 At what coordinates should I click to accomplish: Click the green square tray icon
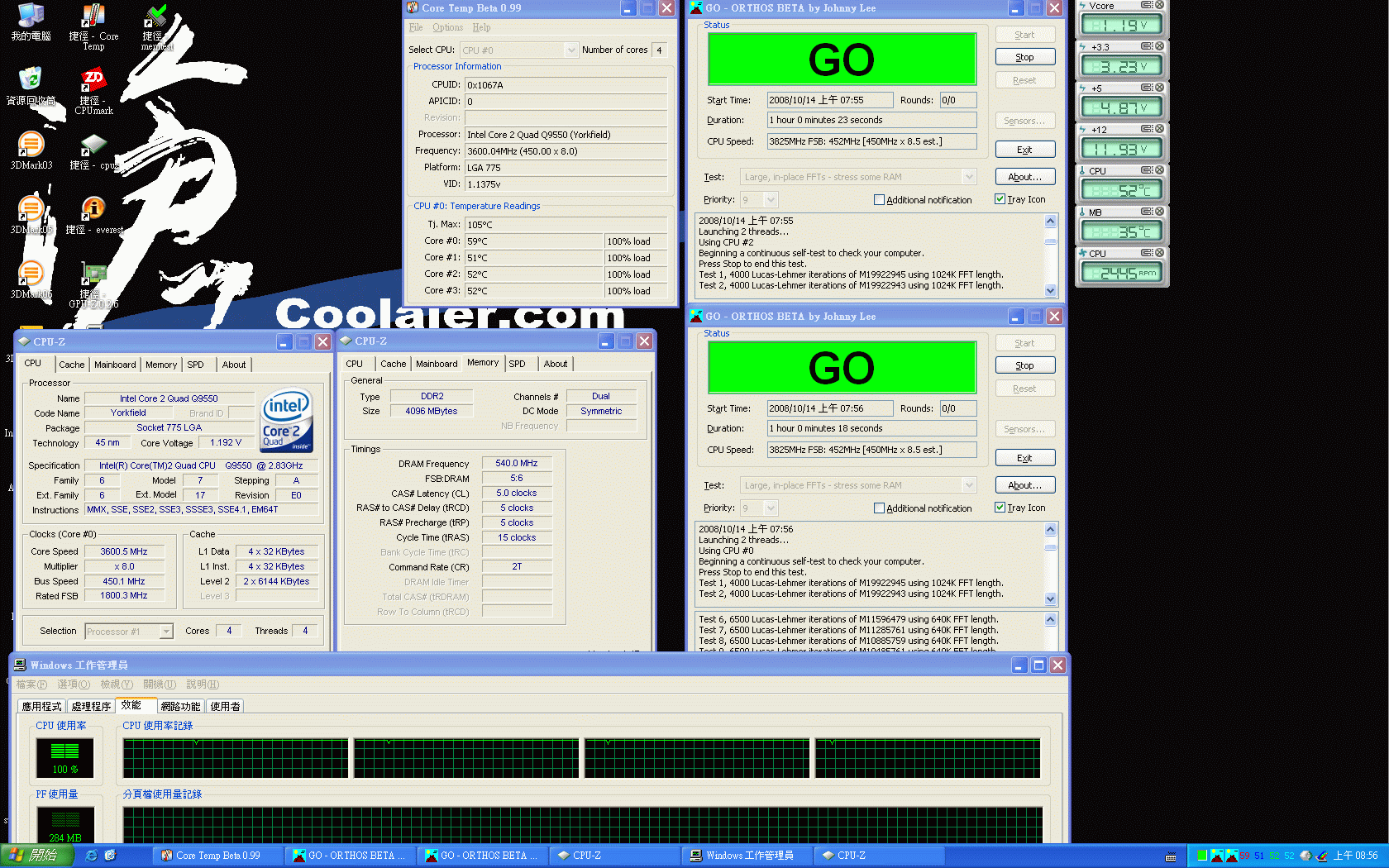[1202, 856]
